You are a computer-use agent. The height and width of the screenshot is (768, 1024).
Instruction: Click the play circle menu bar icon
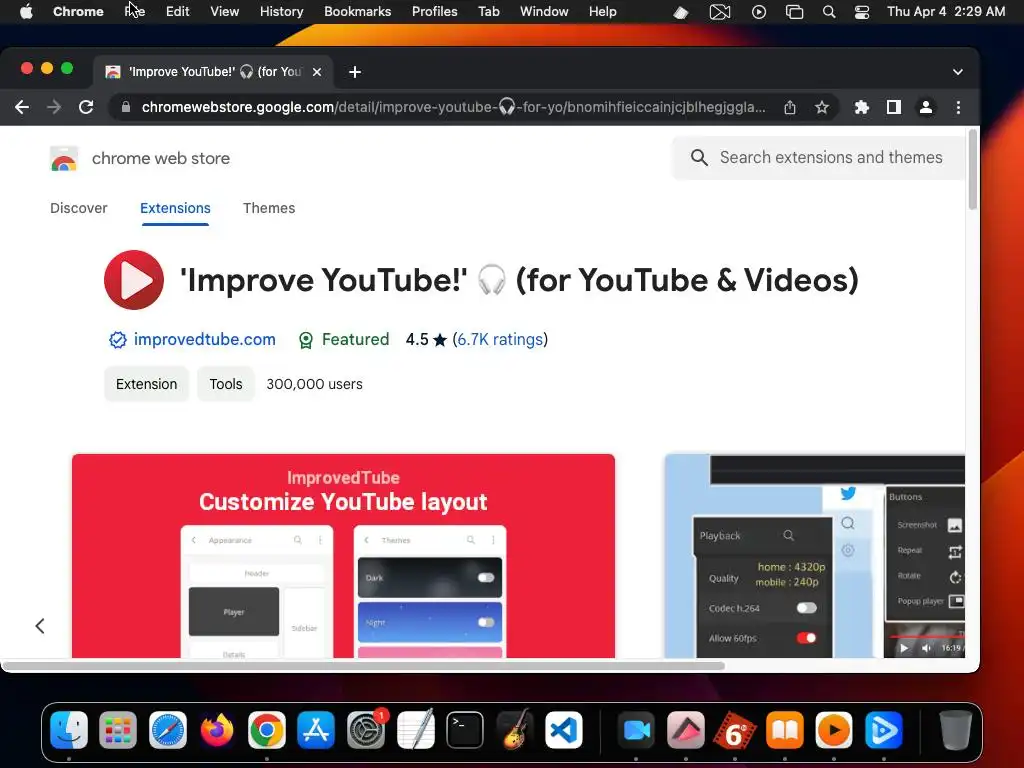tap(759, 11)
